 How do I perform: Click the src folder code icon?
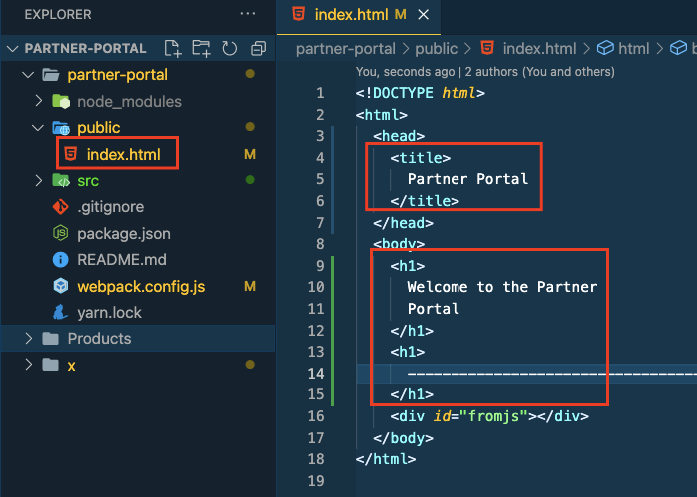pos(61,180)
